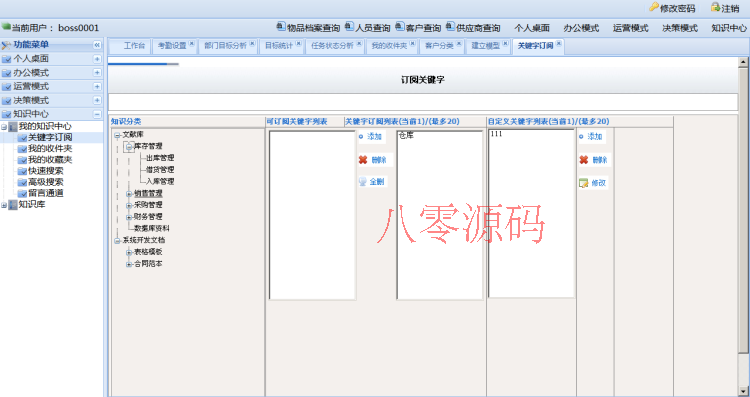Screen dimensions: 750x397
Task: Click the 全删 clear-all icon
Action: point(363,182)
